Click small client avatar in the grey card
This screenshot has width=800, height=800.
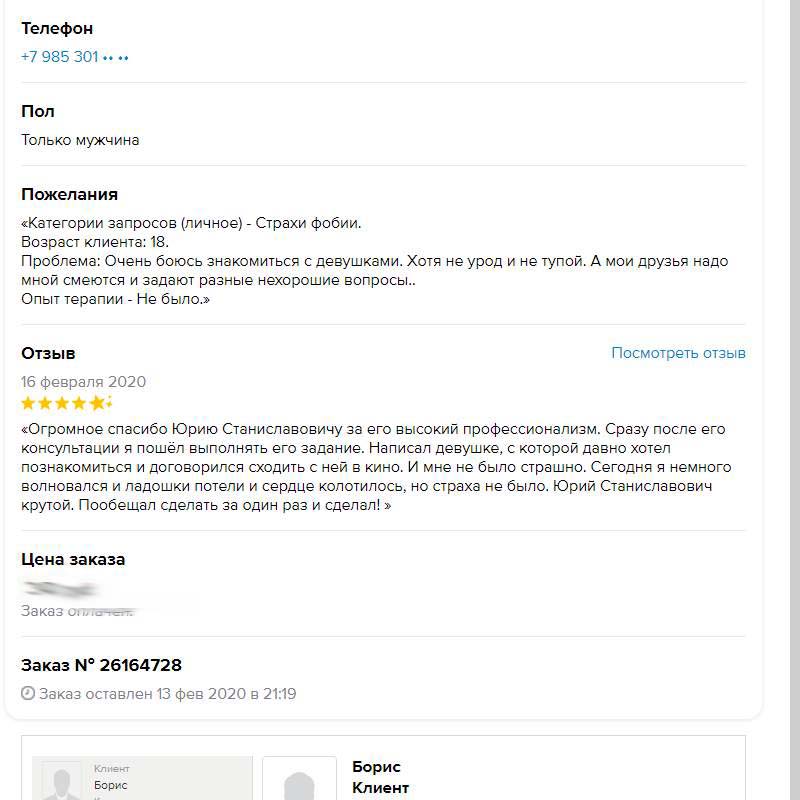click(x=62, y=780)
